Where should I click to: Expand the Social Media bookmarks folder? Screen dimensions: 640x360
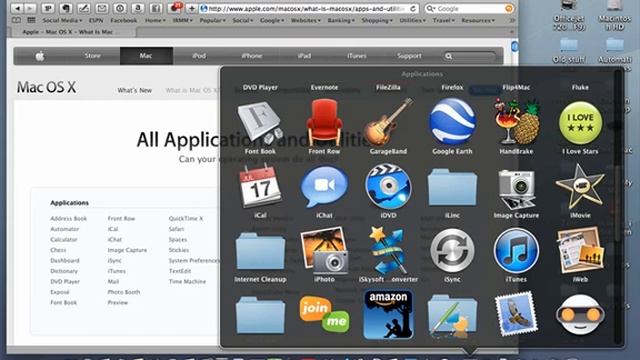click(x=62, y=20)
